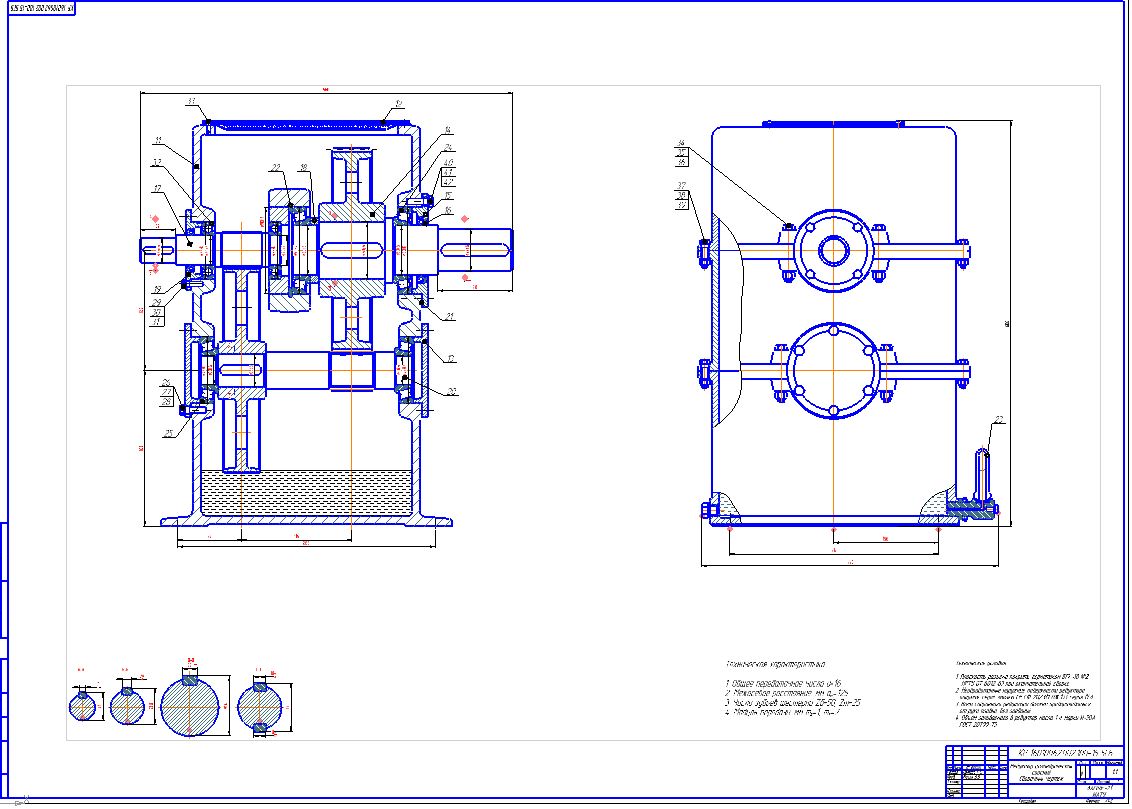
Task: Click the technical requirements heading on the right
Action: tap(981, 662)
